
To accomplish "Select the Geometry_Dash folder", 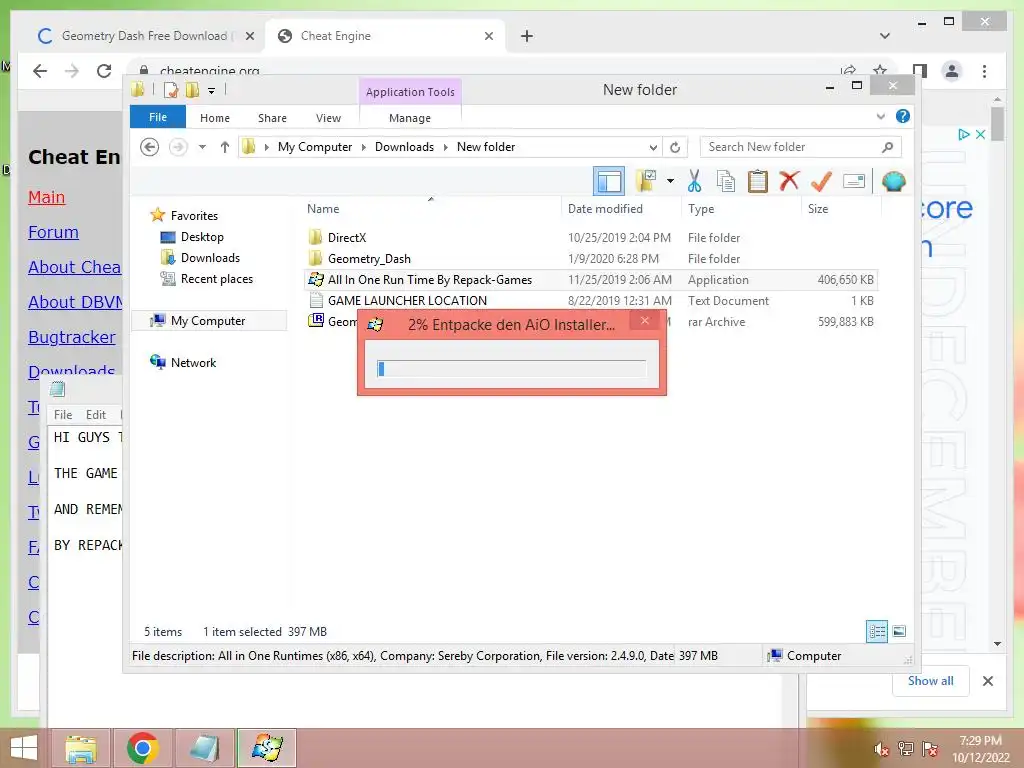I will (369, 259).
